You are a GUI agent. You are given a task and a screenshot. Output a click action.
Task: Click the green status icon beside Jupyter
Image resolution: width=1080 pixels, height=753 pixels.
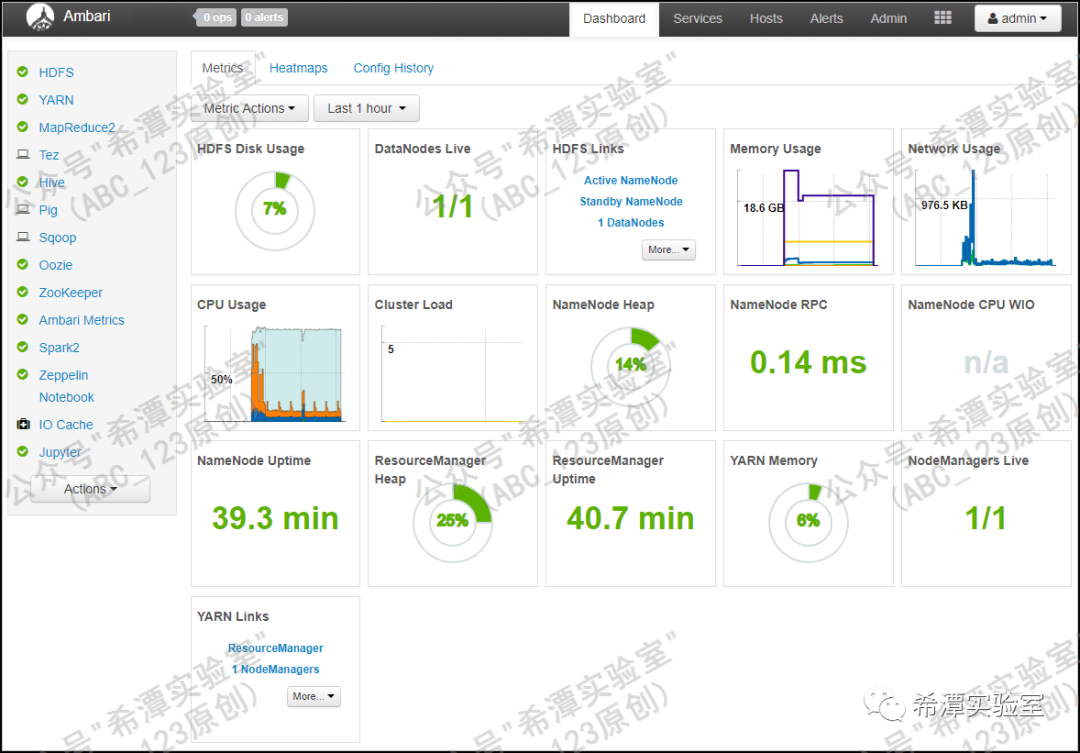(x=23, y=452)
